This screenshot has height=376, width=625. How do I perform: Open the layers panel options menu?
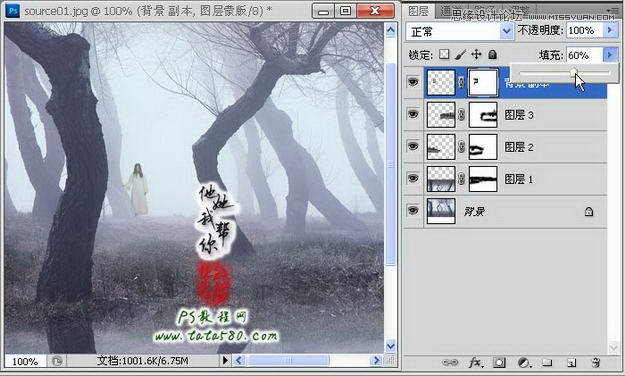[613, 10]
